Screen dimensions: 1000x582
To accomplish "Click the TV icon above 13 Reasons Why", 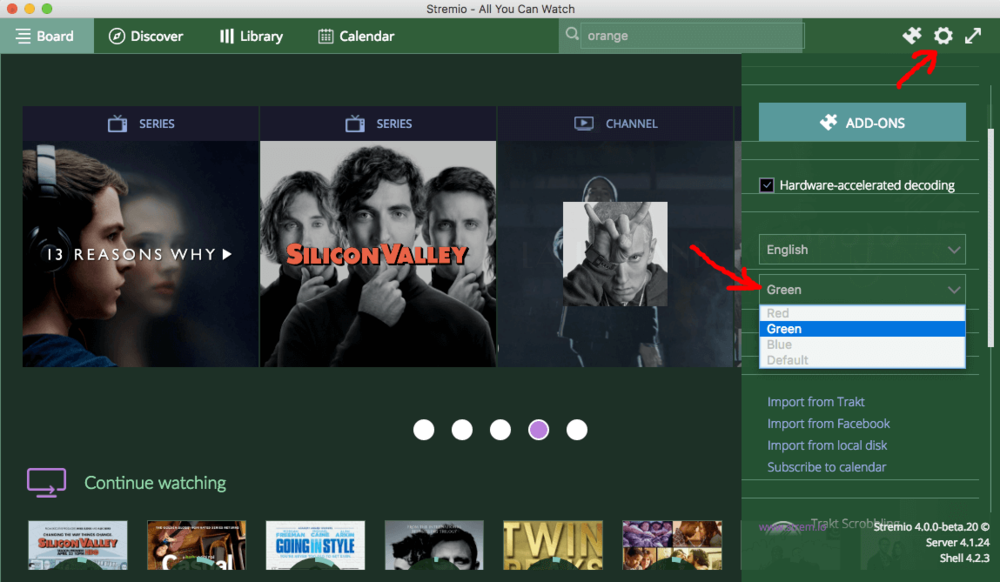I will 117,123.
